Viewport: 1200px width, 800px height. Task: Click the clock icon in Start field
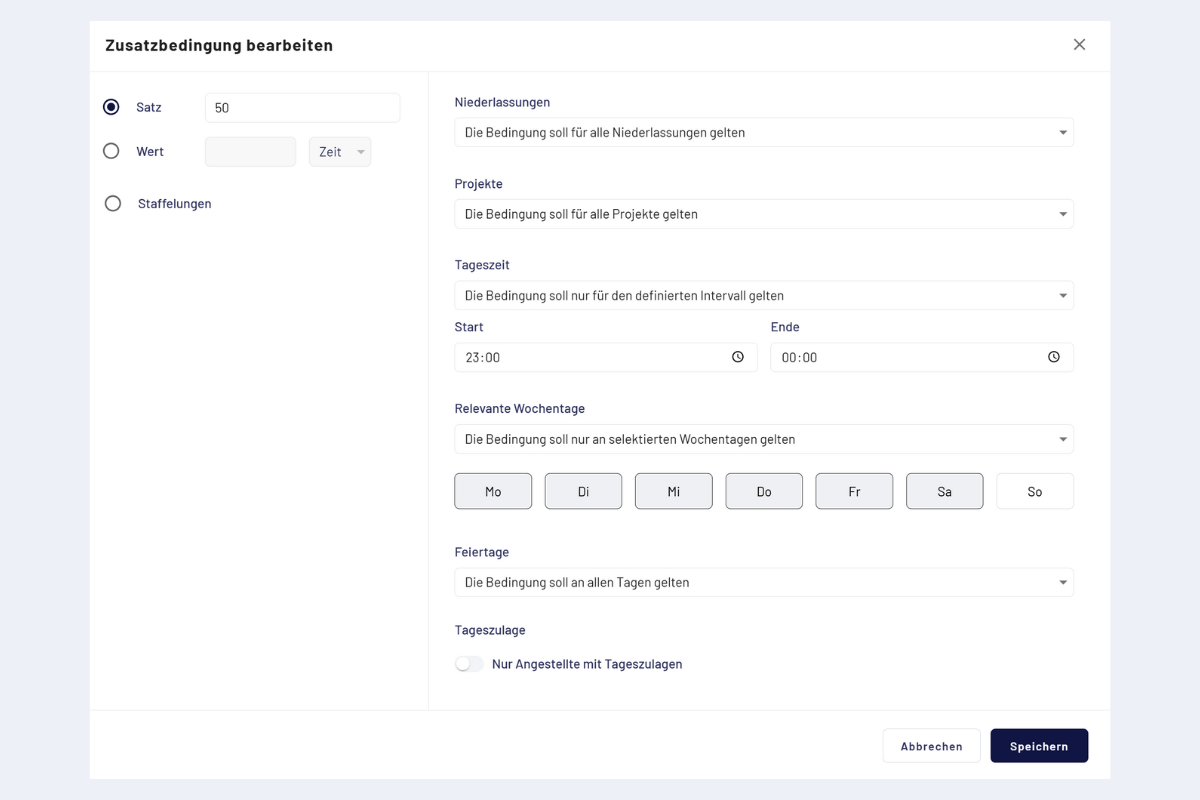(x=738, y=357)
